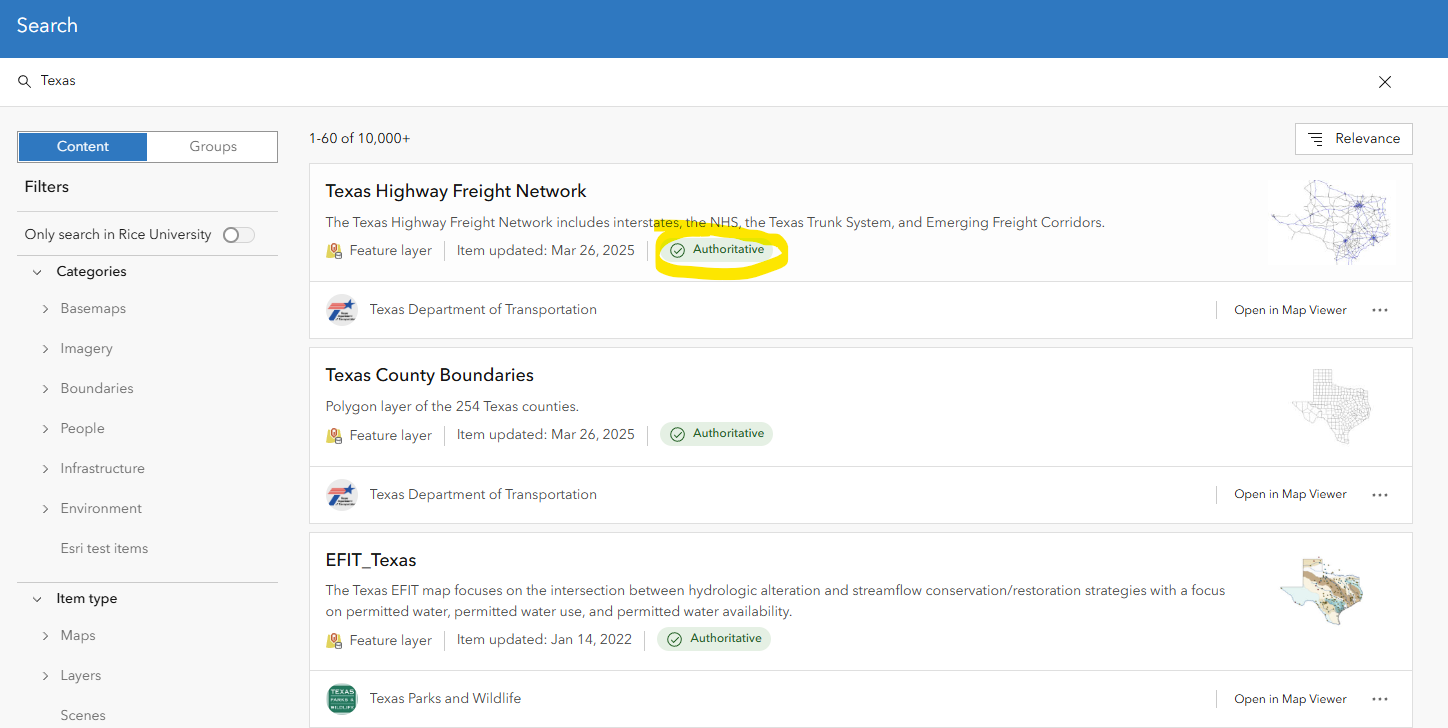
Task: Select the Content tab
Action: 83,146
